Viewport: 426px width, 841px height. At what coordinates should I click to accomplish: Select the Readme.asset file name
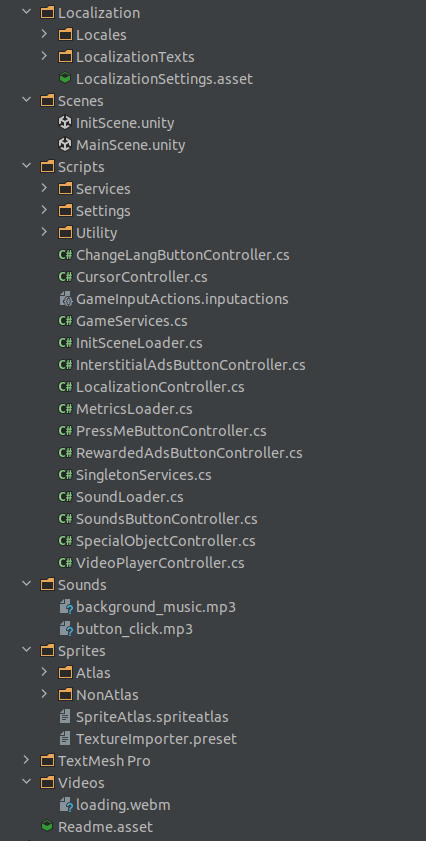(105, 827)
